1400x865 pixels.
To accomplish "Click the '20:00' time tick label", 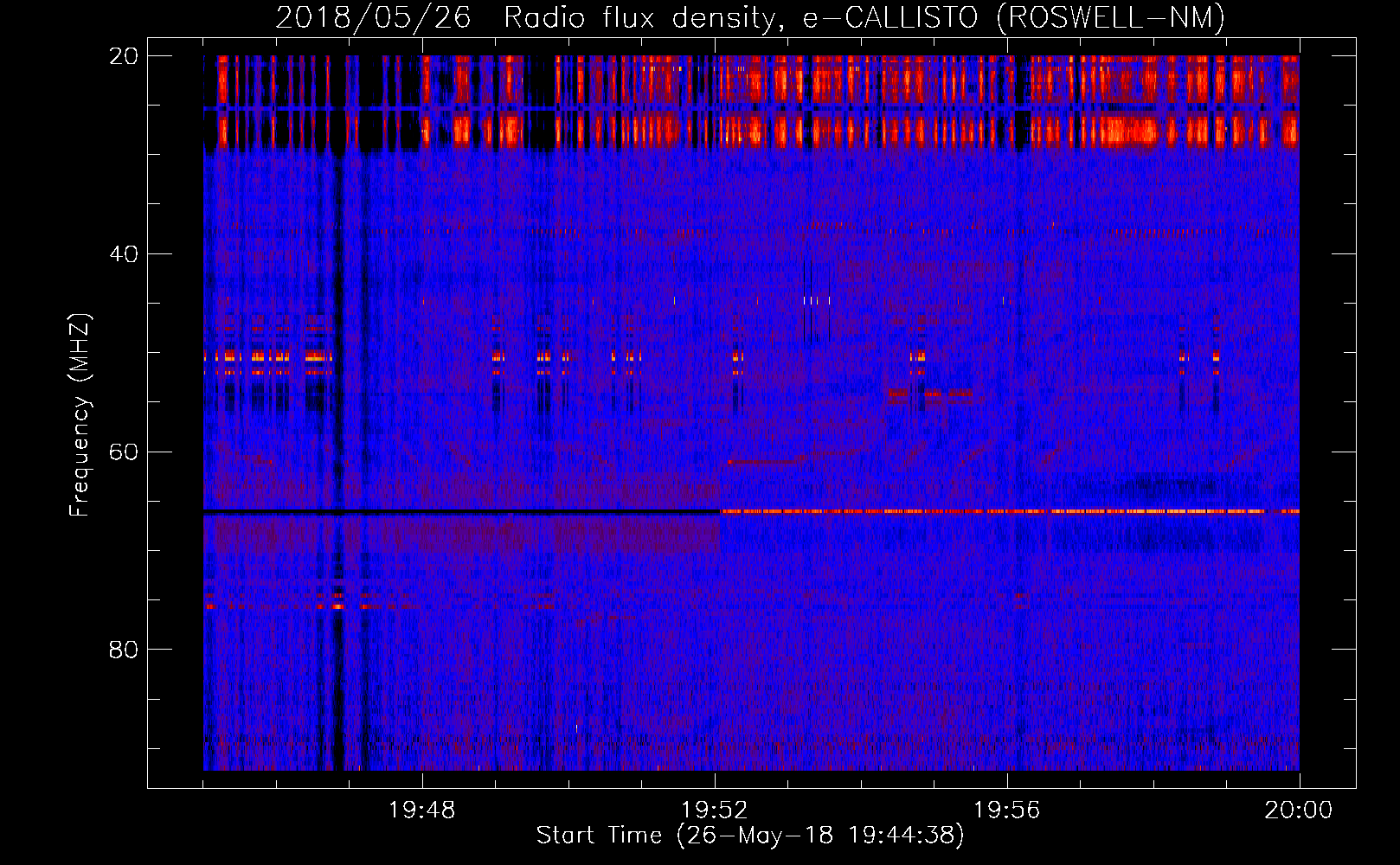I will click(1299, 811).
